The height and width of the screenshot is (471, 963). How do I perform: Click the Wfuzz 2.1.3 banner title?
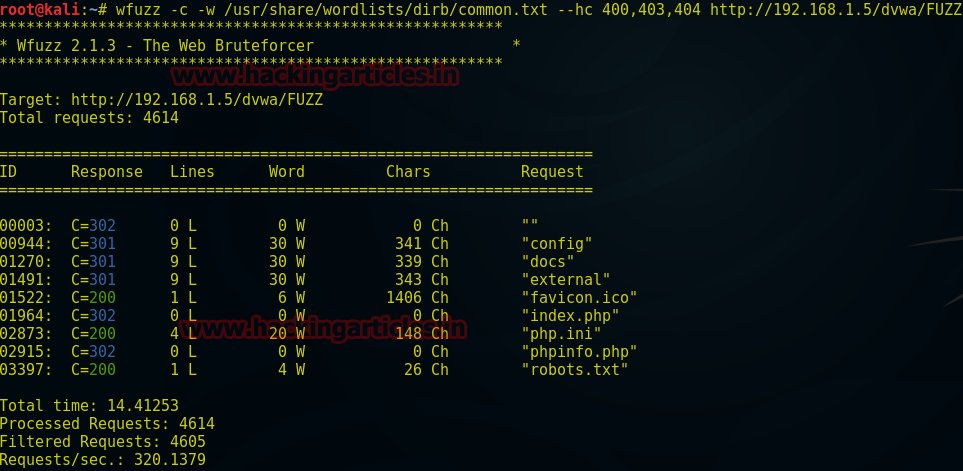pyautogui.click(x=166, y=45)
